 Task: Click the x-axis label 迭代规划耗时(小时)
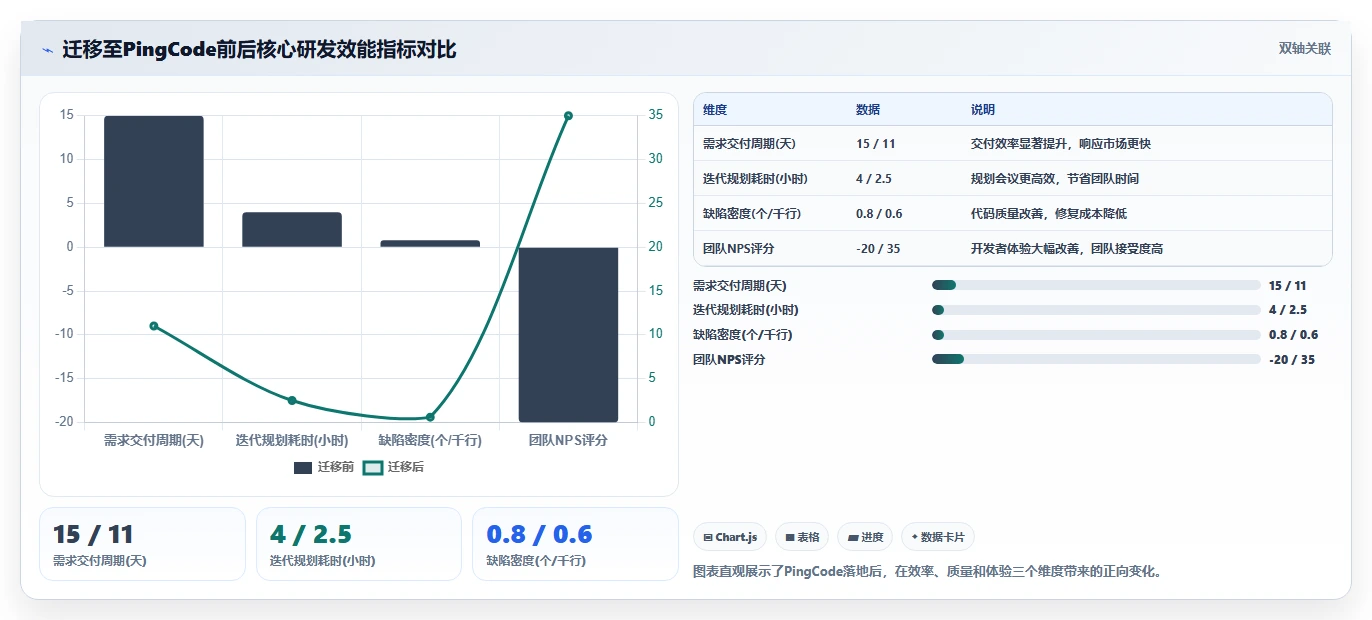point(292,440)
